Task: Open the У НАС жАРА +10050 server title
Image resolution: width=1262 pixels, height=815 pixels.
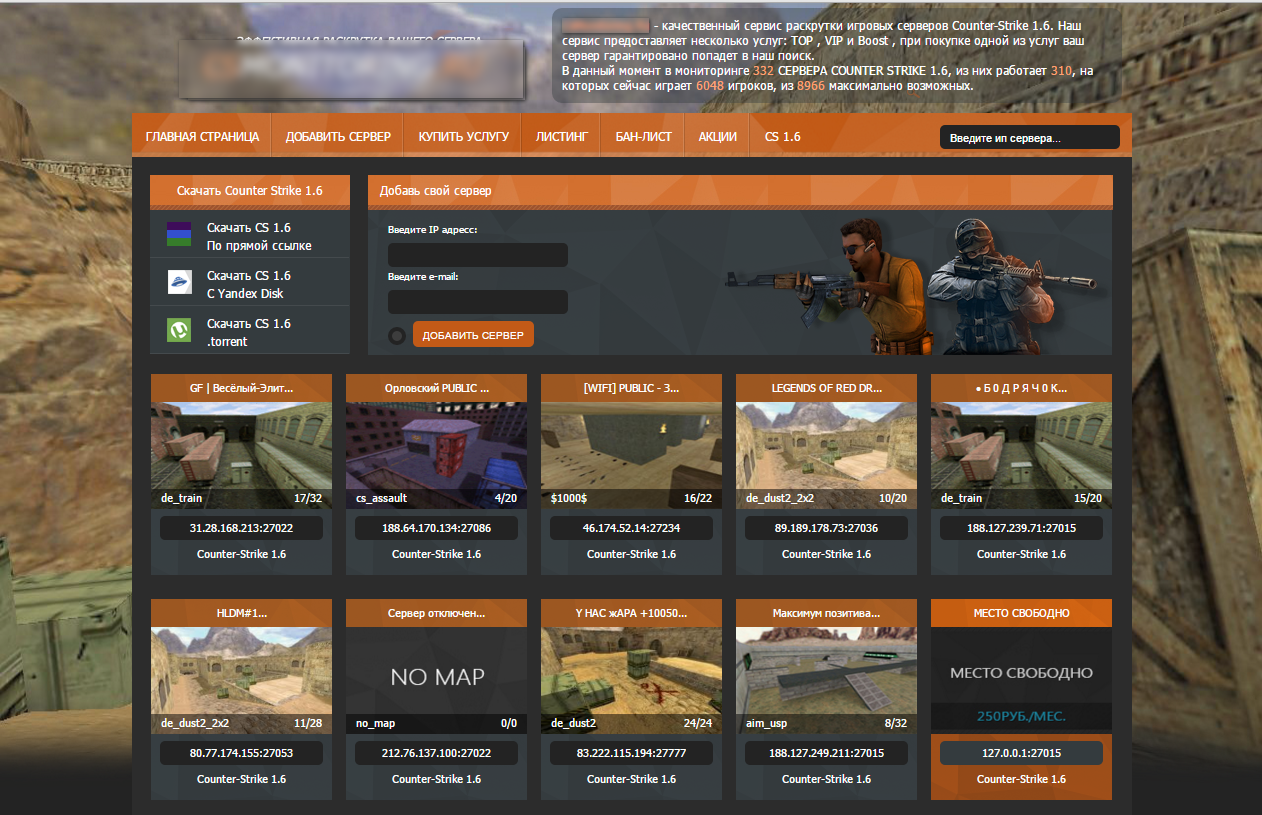Action: [x=631, y=613]
